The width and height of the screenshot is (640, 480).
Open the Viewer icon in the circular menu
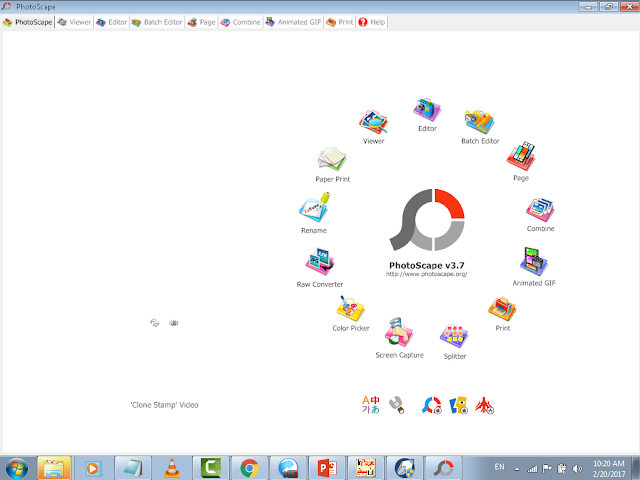click(373, 122)
